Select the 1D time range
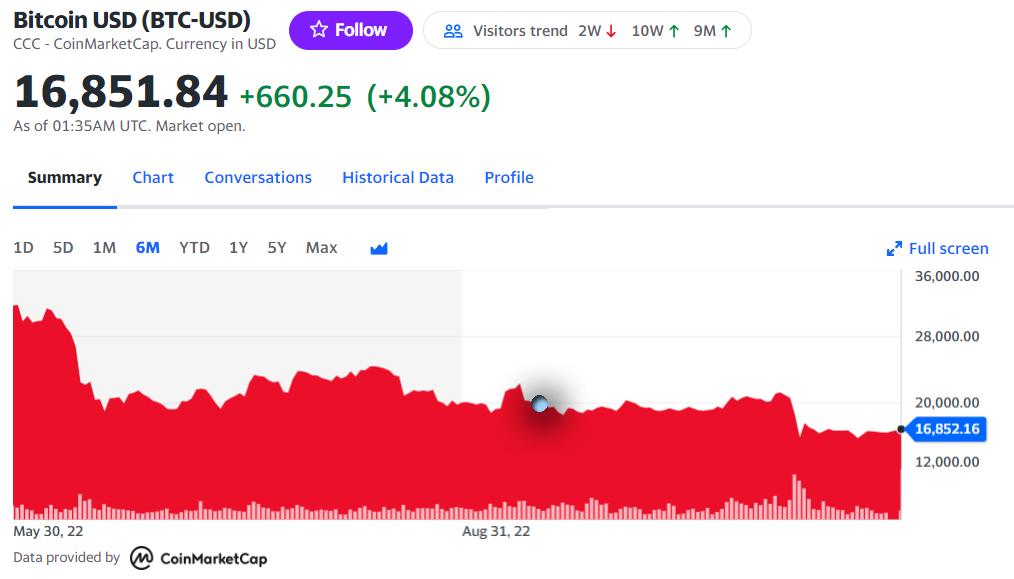This screenshot has width=1014, height=579. [23, 248]
